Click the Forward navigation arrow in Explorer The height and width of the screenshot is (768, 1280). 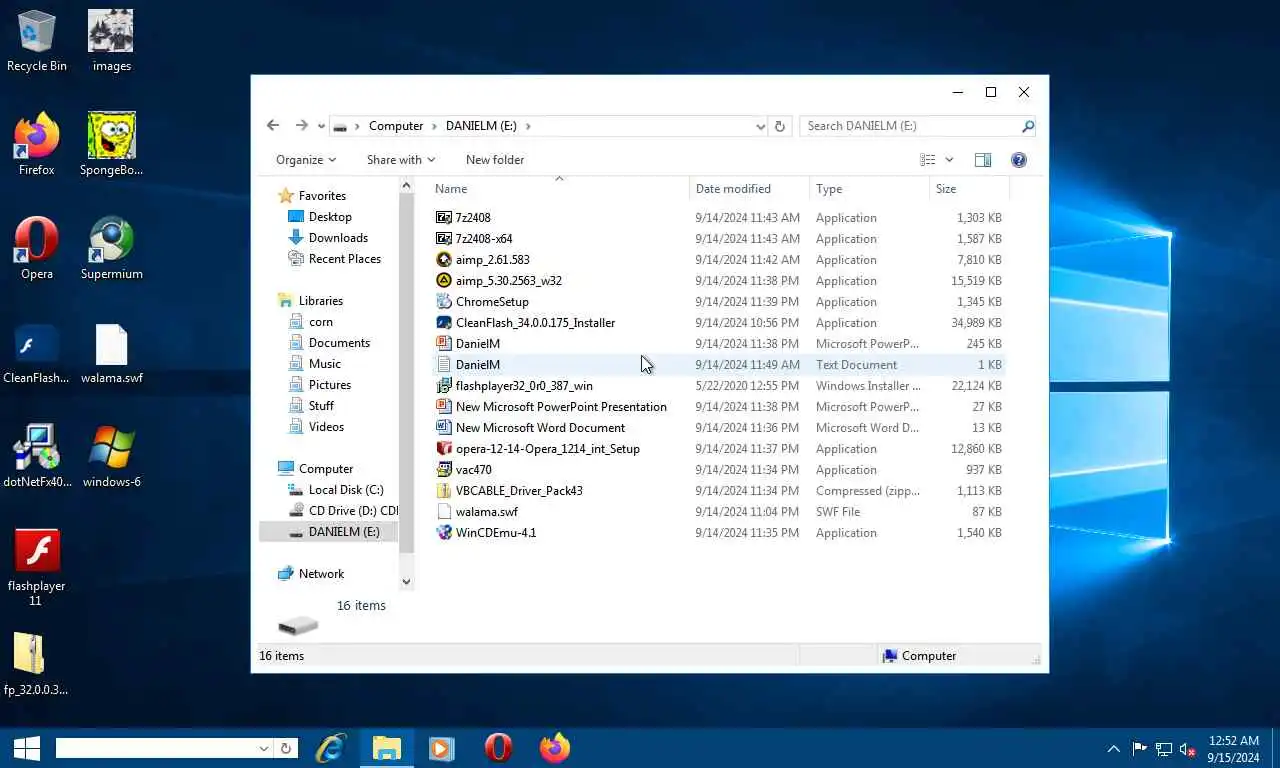(x=301, y=125)
